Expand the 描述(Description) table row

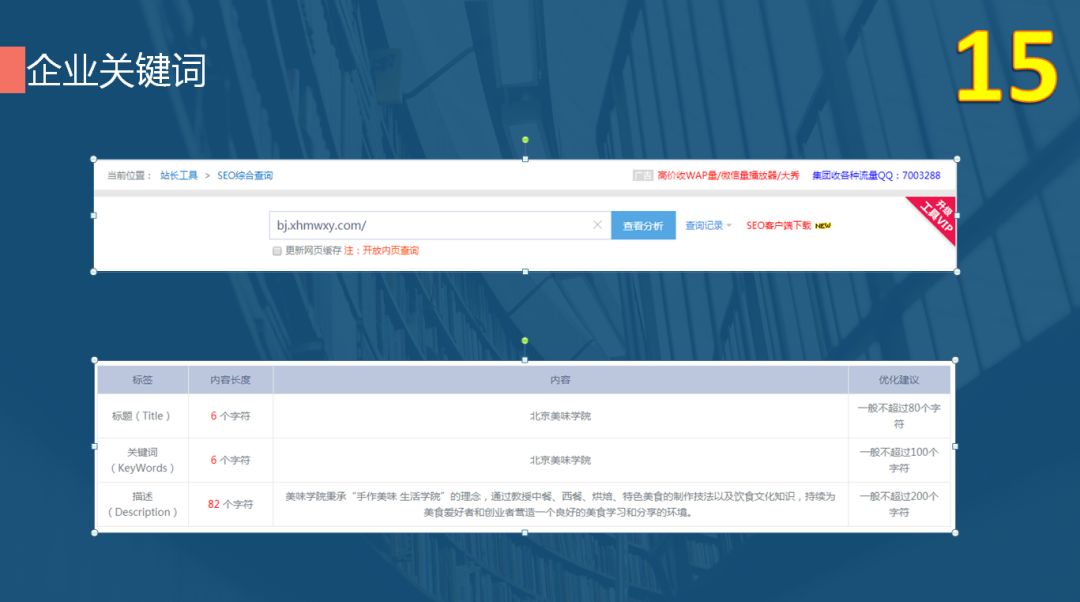(x=142, y=505)
